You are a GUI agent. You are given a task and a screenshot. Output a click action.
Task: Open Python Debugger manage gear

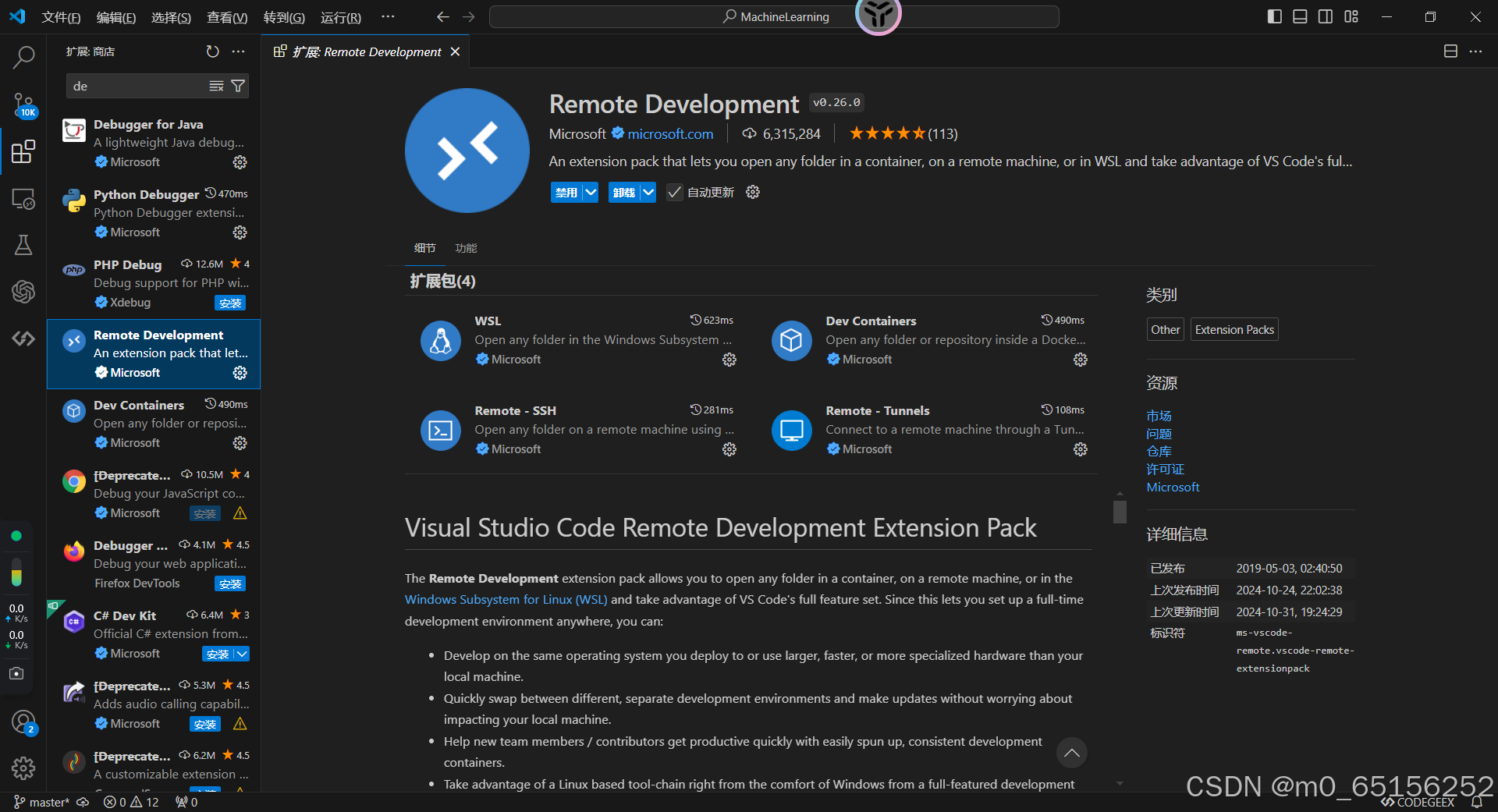[240, 232]
